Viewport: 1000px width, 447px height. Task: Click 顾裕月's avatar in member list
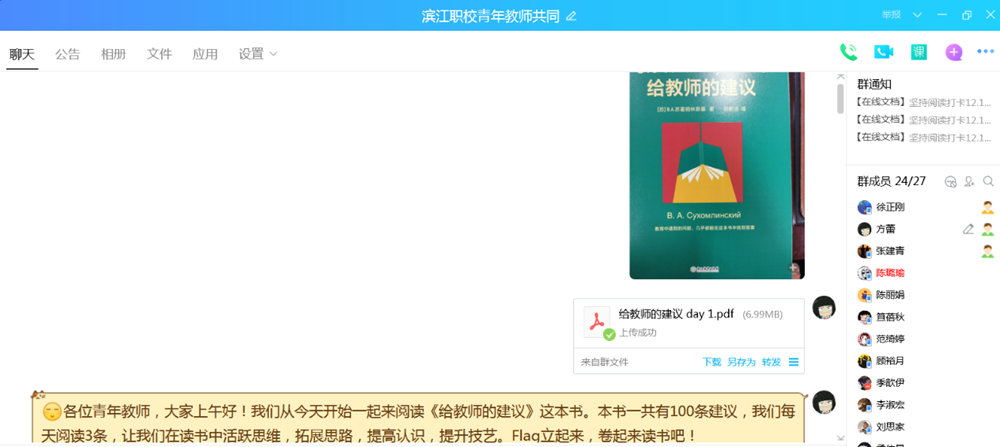[x=865, y=361]
